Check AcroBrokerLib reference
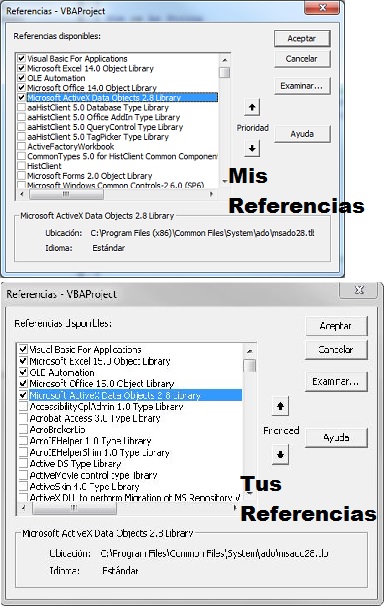The height and width of the screenshot is (609, 384). click(23, 430)
